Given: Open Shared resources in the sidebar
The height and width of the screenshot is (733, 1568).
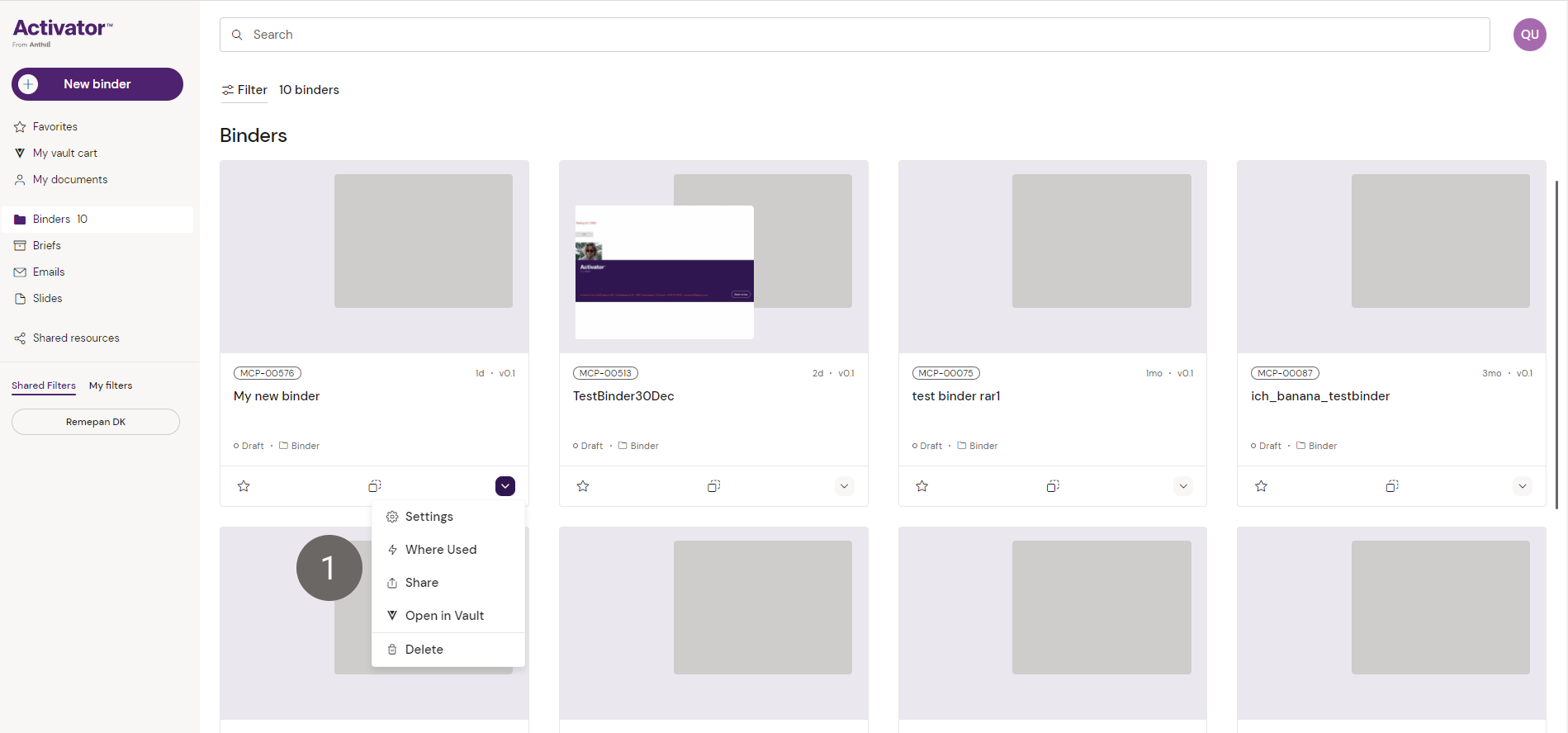Looking at the screenshot, I should point(76,338).
